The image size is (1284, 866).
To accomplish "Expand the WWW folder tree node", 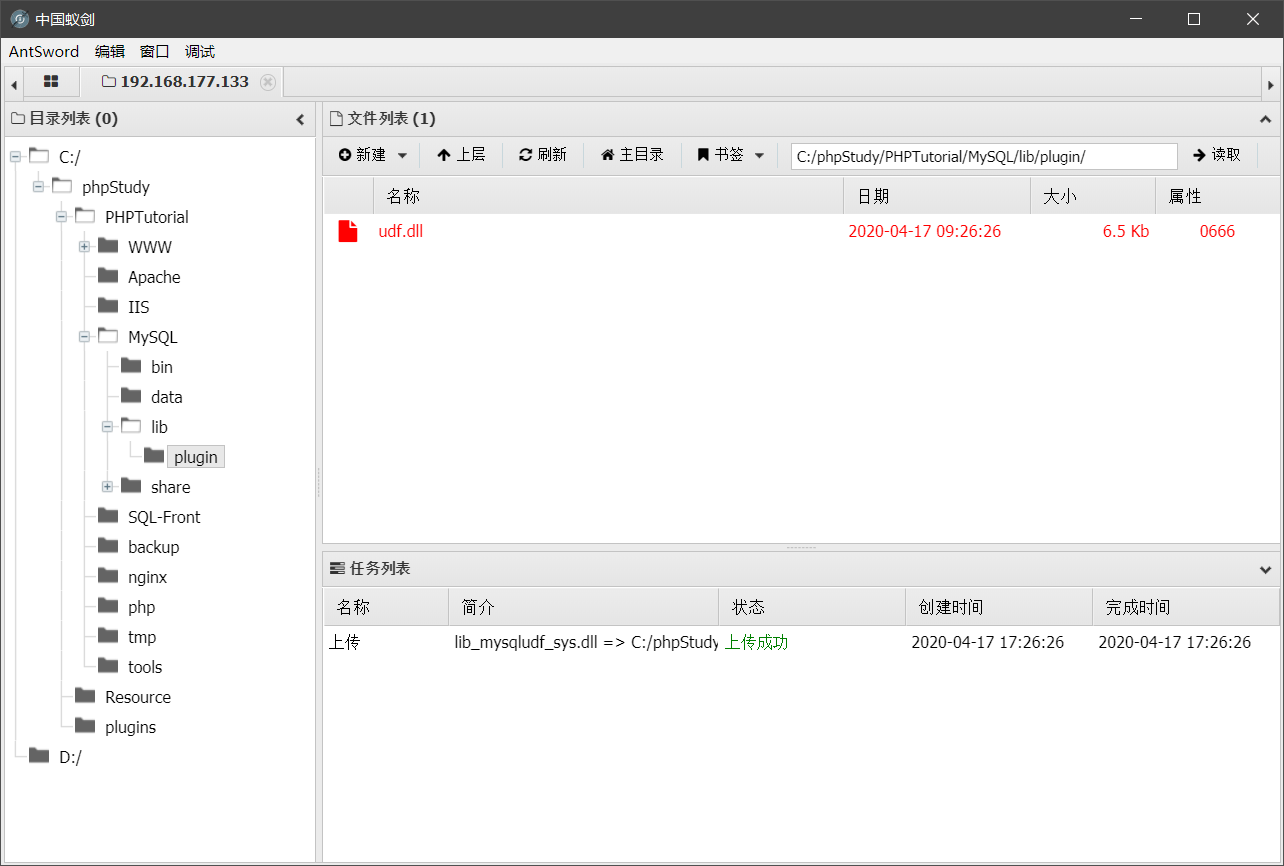I will tap(85, 247).
